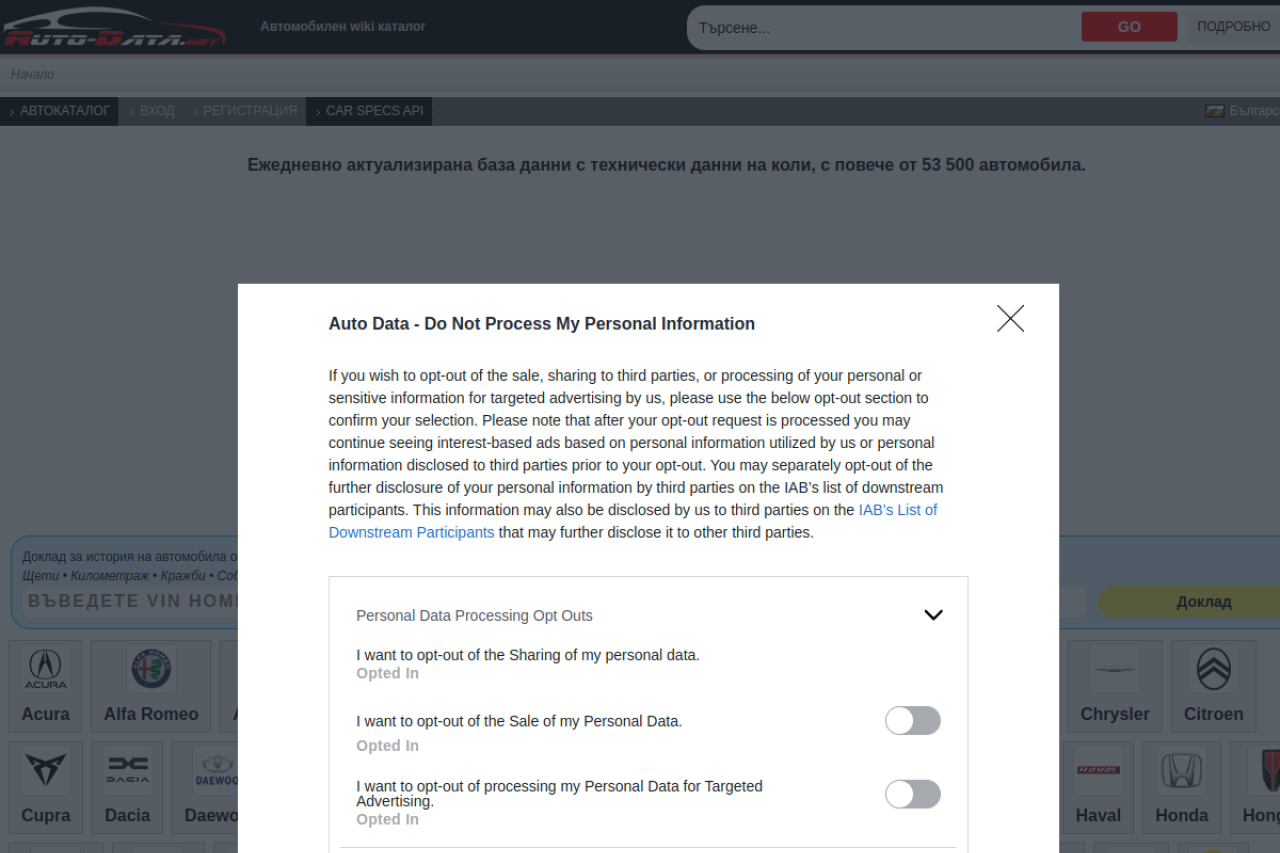The height and width of the screenshot is (853, 1280).
Task: Click the Acura brand logo
Action: pyautogui.click(x=45, y=669)
